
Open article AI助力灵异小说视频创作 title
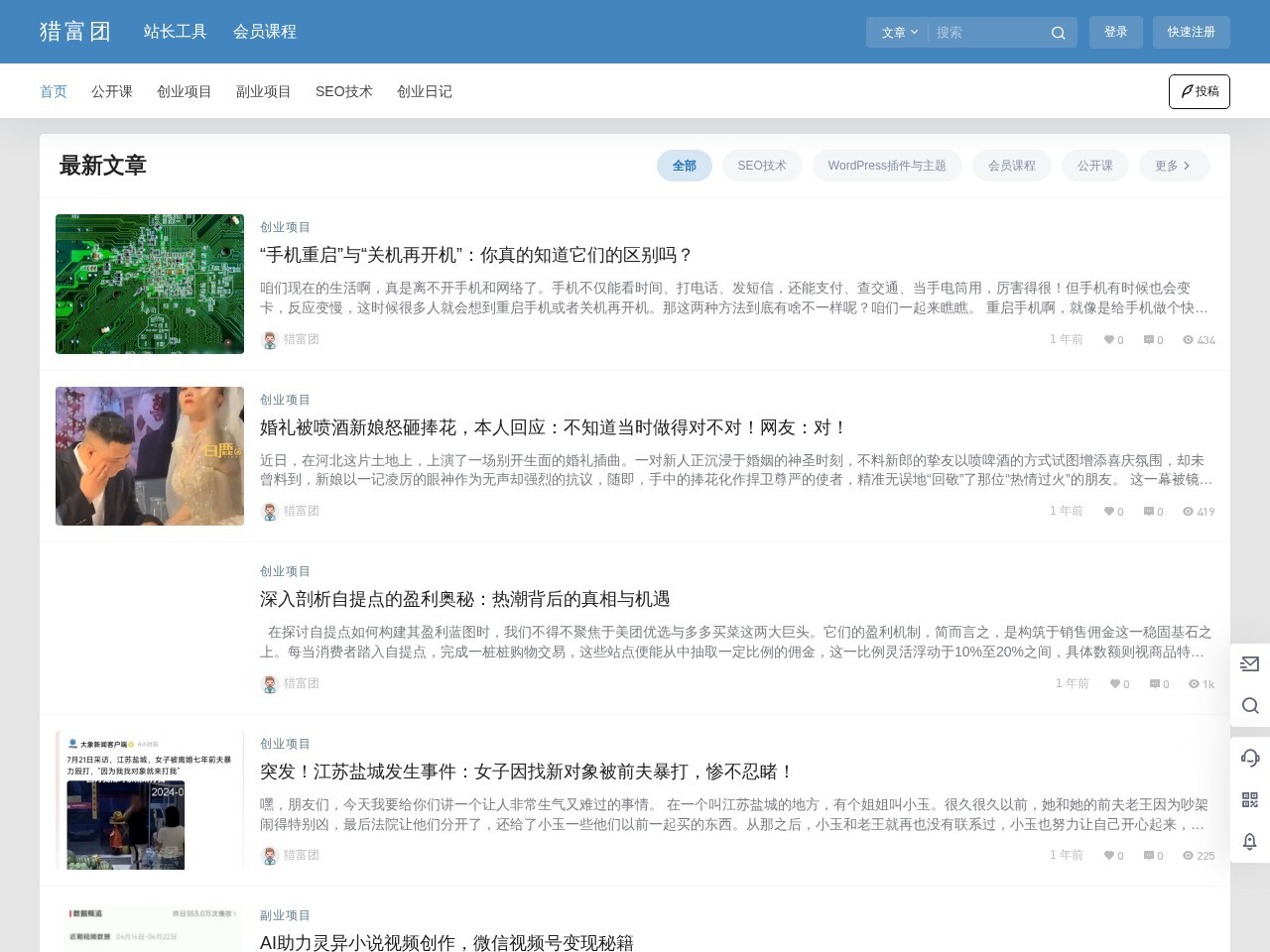(x=446, y=942)
